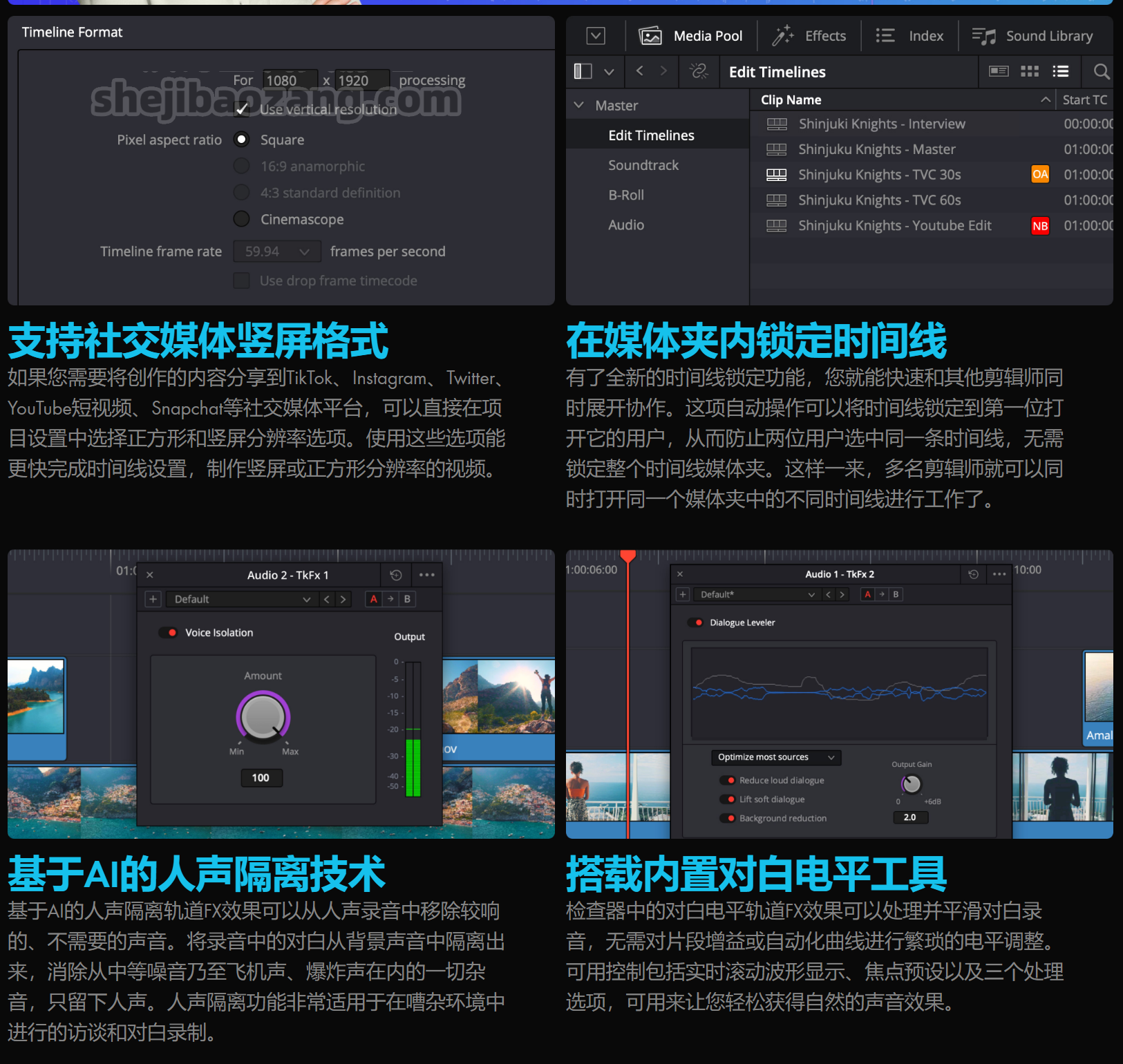Click the reset icon on Audio 2 - TkFx 1 panel
The image size is (1123, 1064).
click(x=396, y=574)
